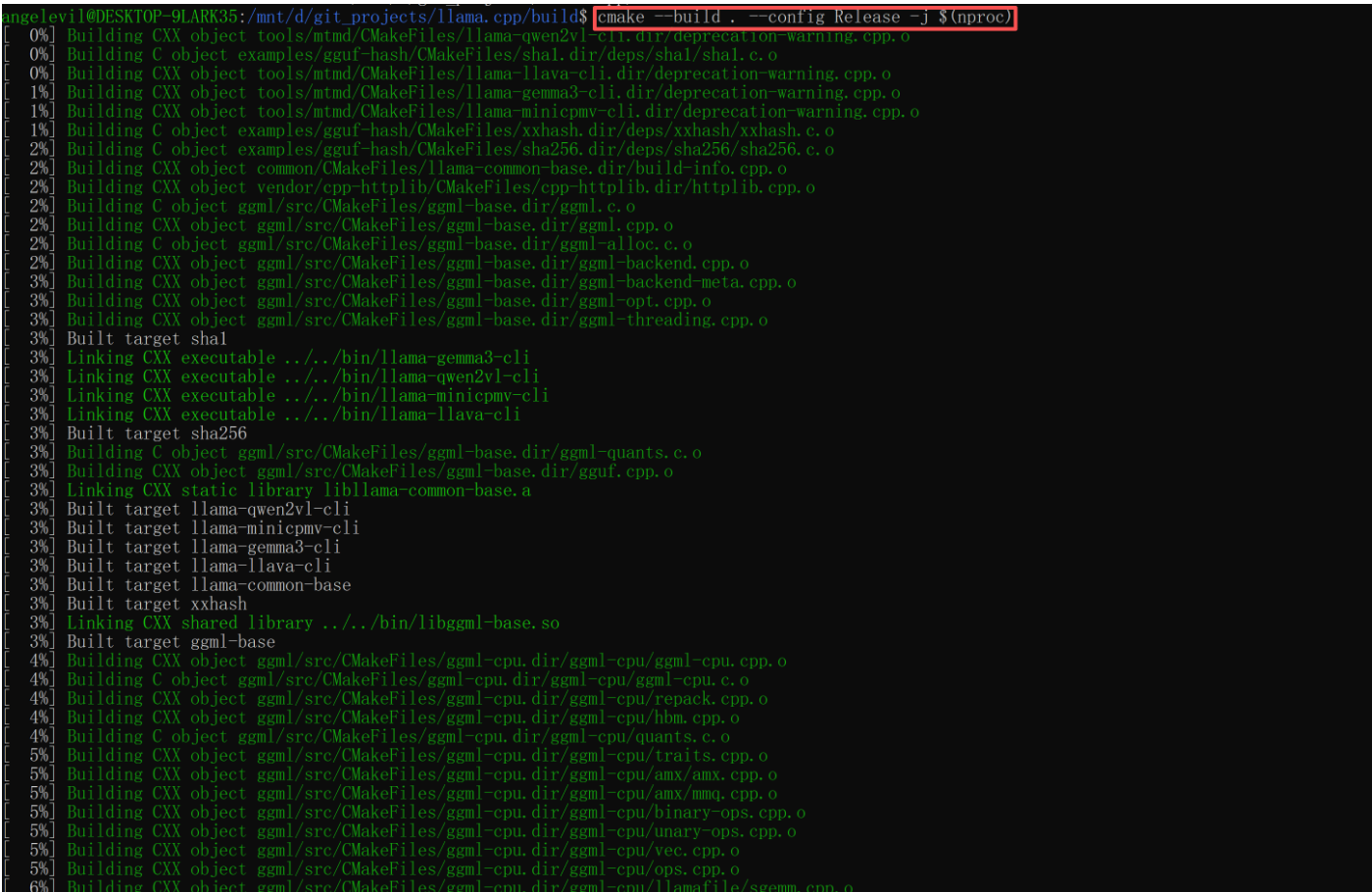The image size is (1372, 892).
Task: Click the 'Built target sha256' line
Action: [124, 434]
